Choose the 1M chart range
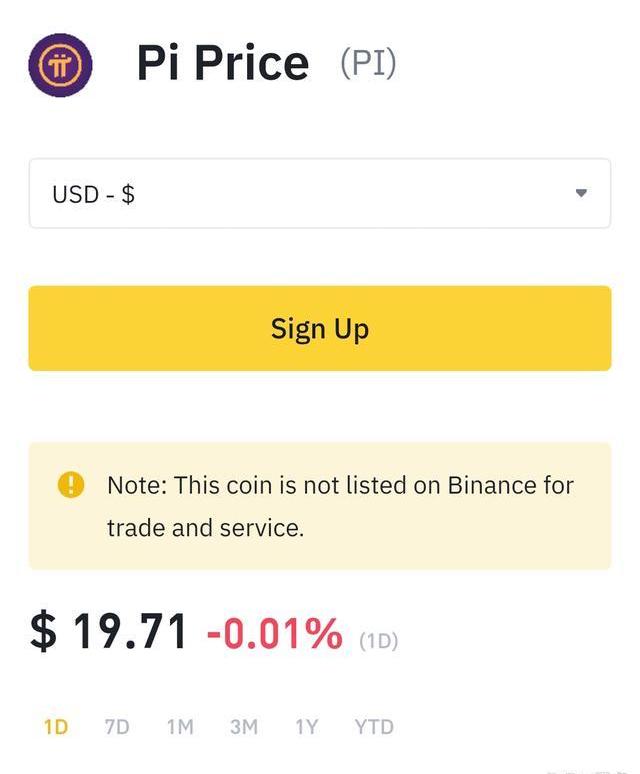 (x=180, y=727)
